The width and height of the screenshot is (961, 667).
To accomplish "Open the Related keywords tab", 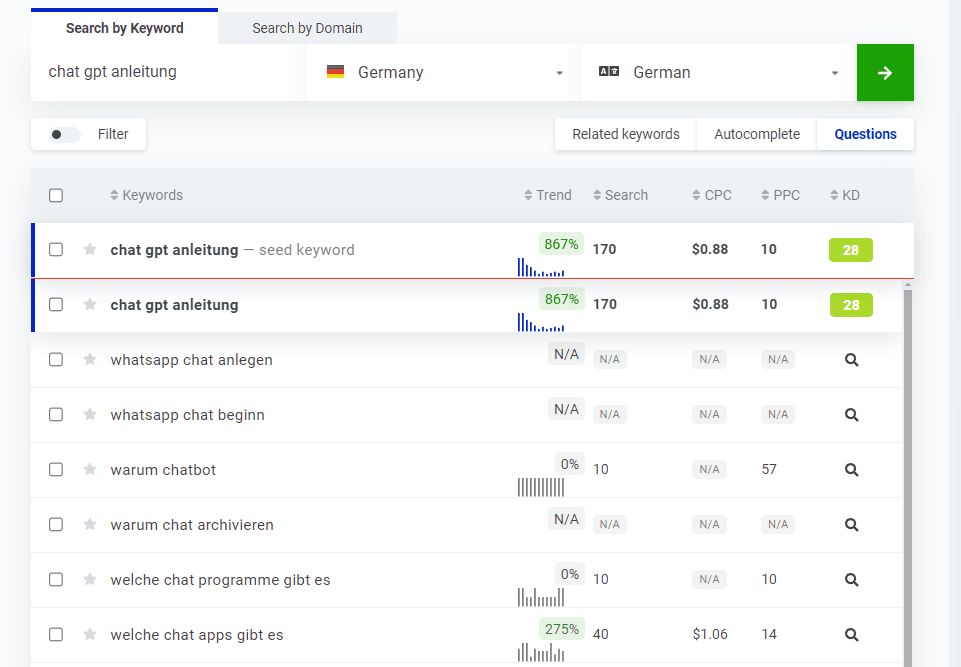I will coord(626,134).
